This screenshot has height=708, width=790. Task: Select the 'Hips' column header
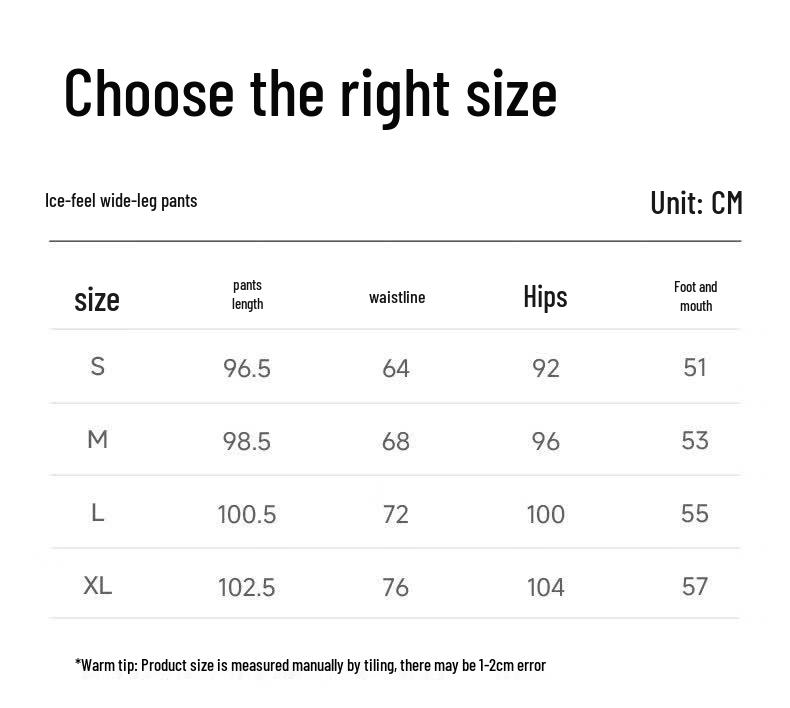coord(545,296)
